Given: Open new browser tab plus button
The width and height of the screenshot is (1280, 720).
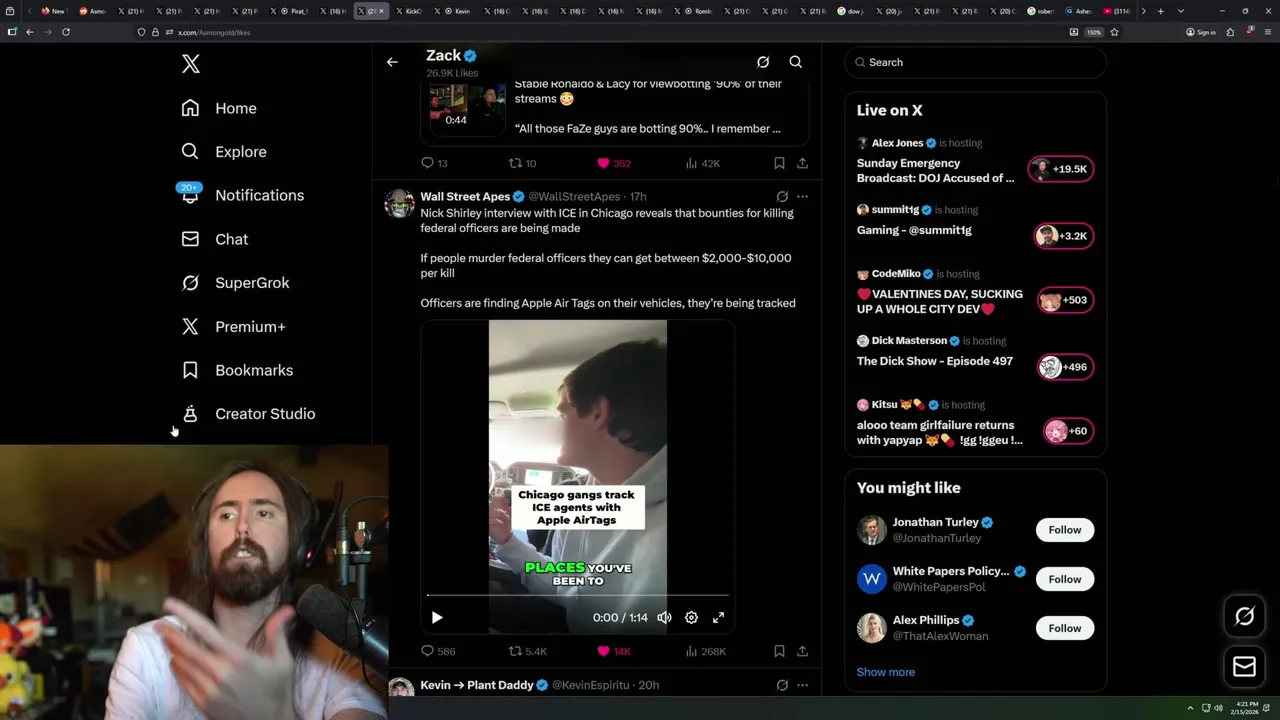Looking at the screenshot, I should pyautogui.click(x=1160, y=11).
